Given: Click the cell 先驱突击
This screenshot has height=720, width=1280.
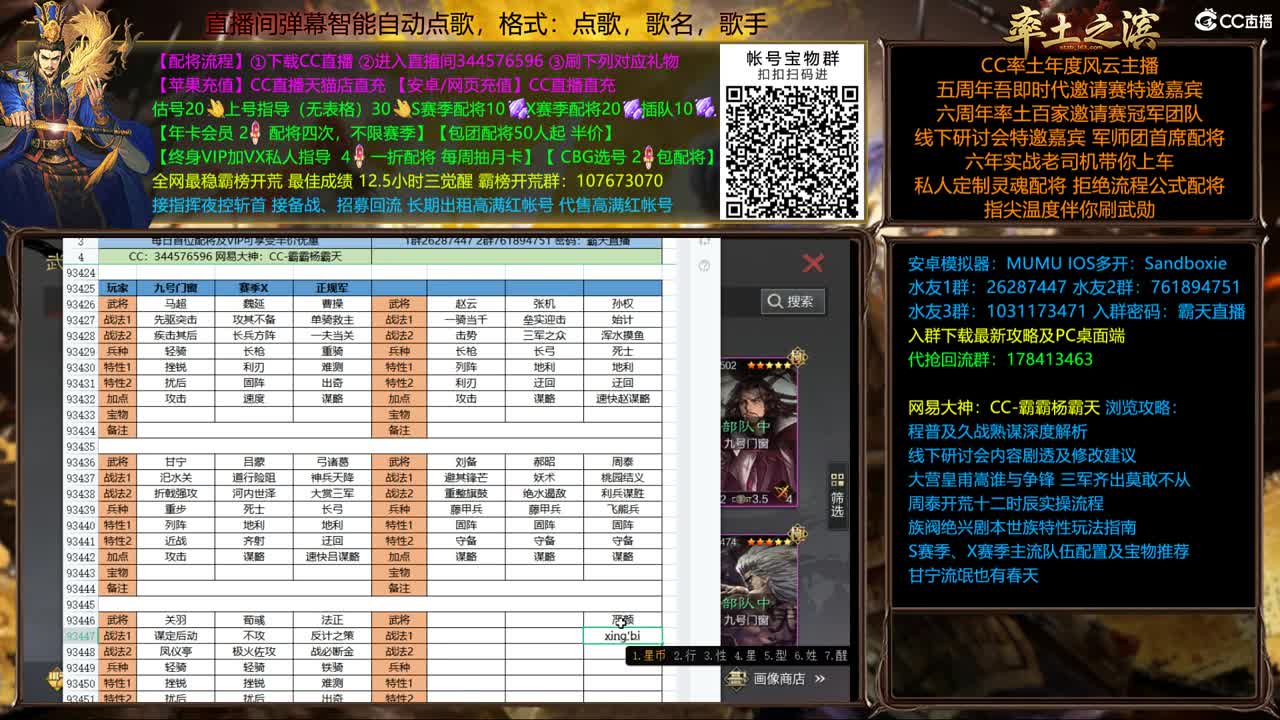Looking at the screenshot, I should click(175, 320).
